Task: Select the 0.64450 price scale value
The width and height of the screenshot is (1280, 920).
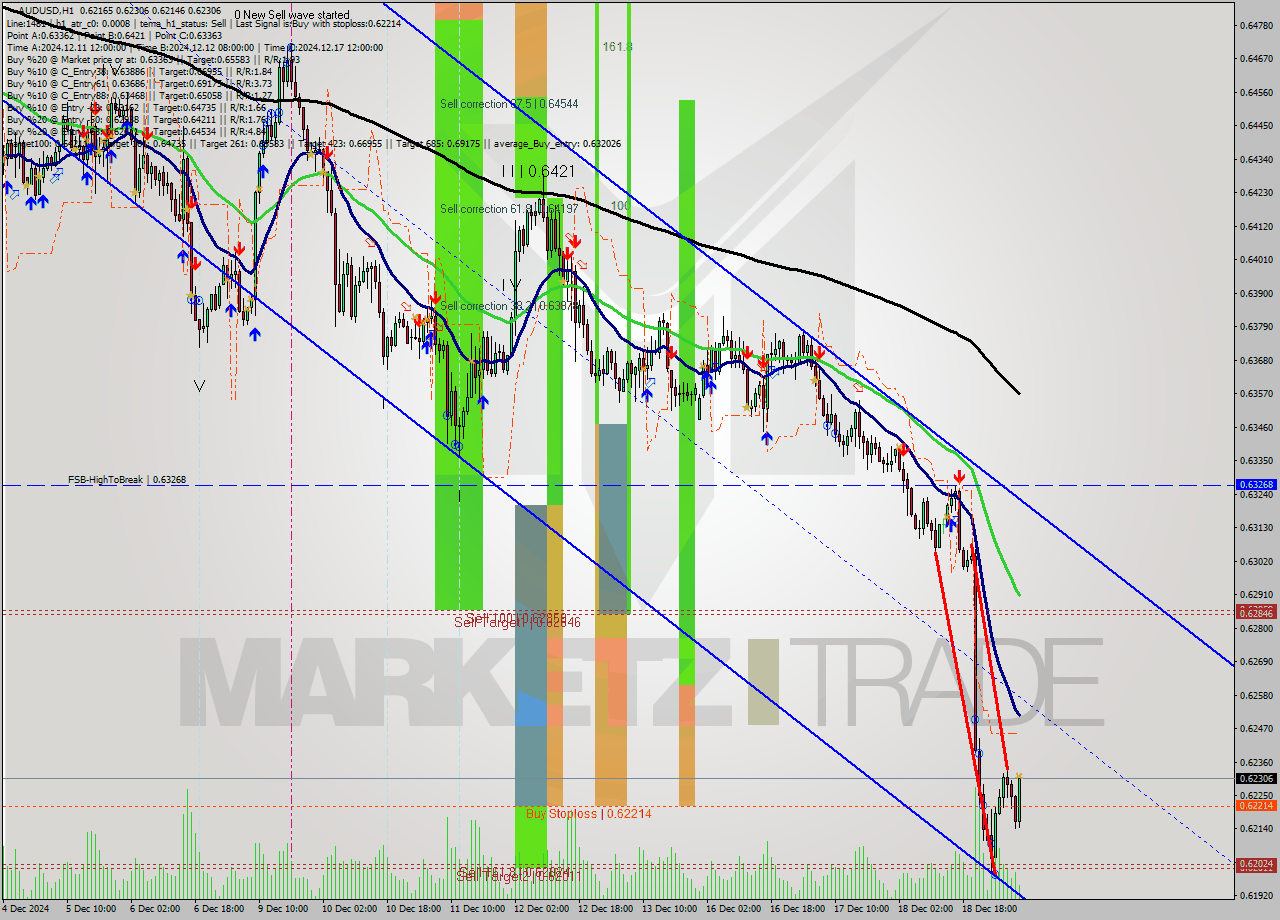Action: (x=1257, y=126)
